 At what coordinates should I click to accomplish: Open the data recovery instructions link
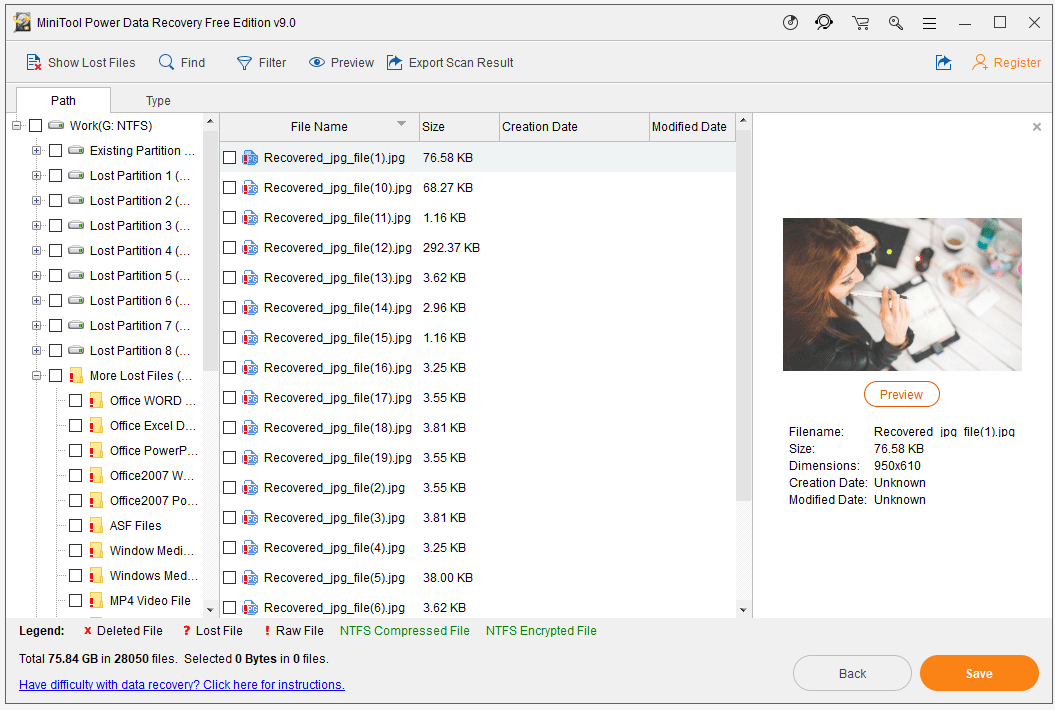tap(182, 684)
